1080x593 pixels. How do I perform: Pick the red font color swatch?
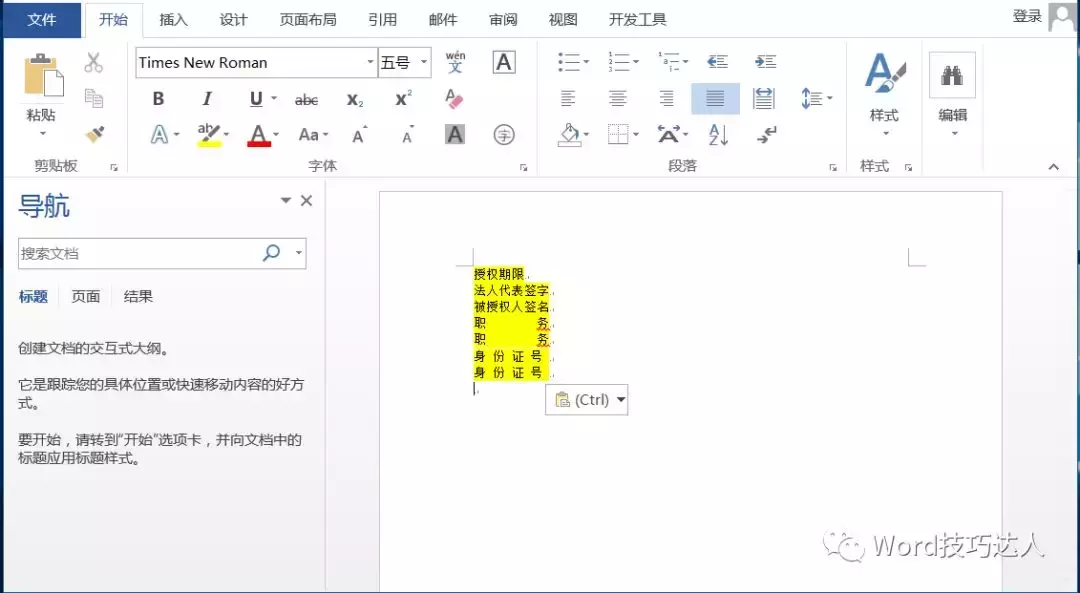click(257, 134)
